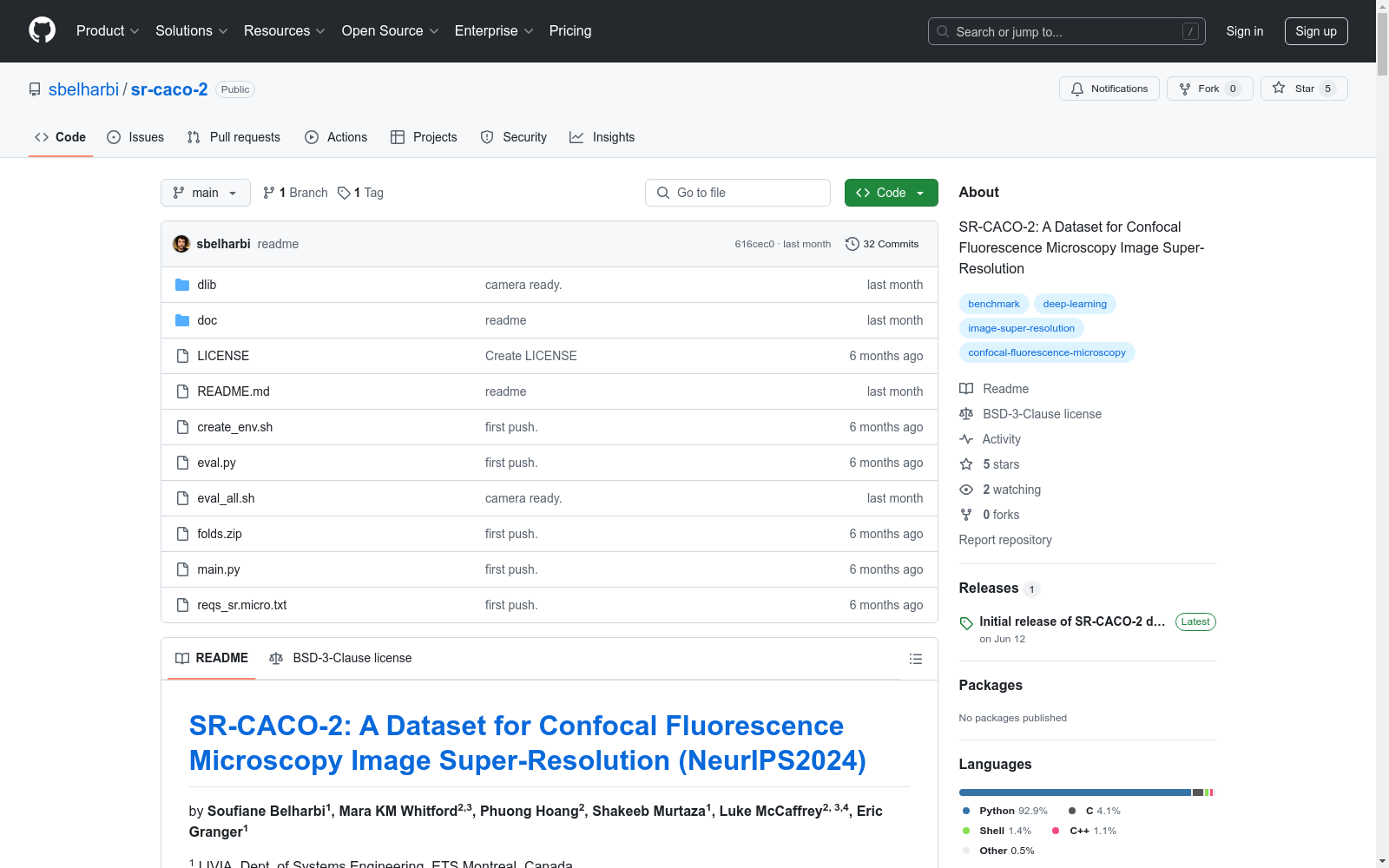Open the GitHub home logo
Viewport: 1389px width, 868px height.
[42, 30]
